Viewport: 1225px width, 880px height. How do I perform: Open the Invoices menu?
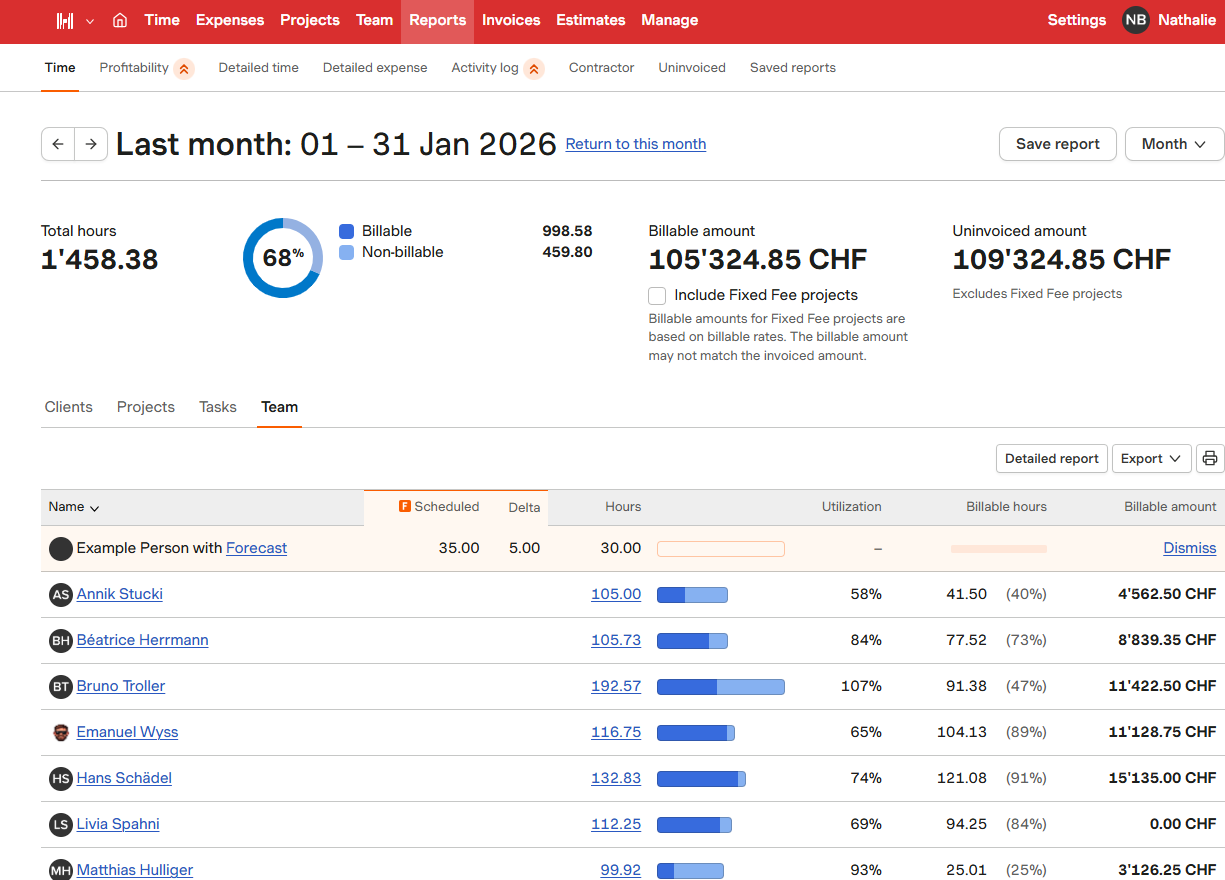point(510,21)
